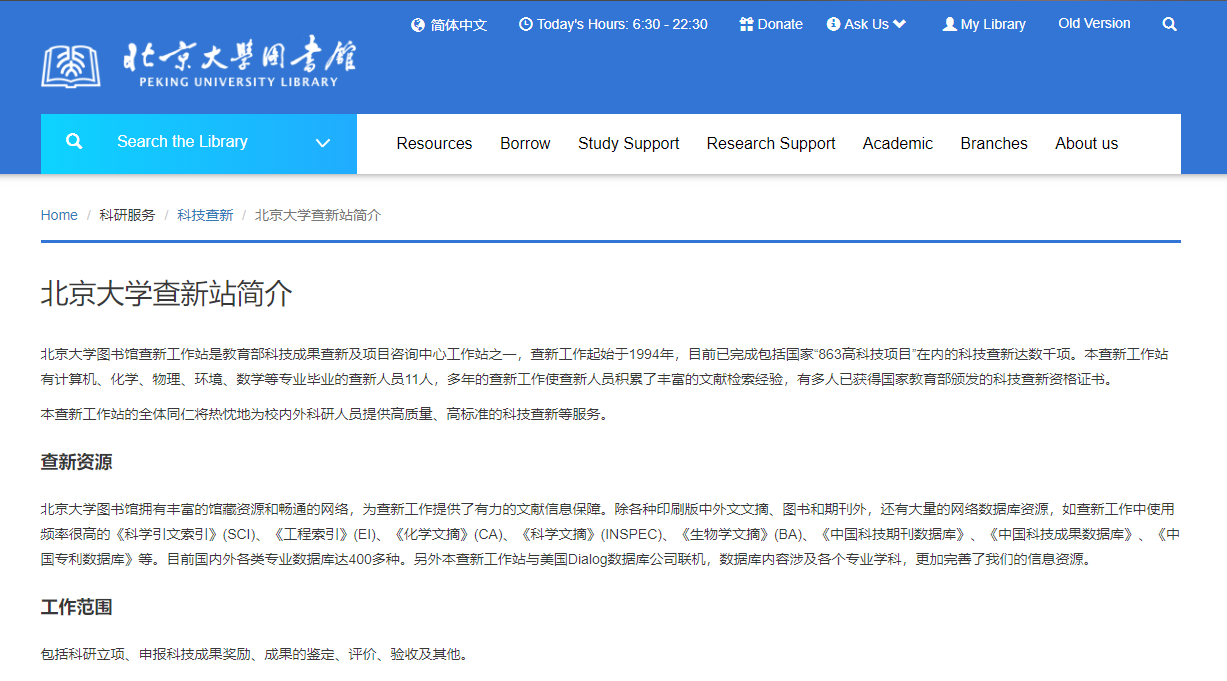
Task: Open the Search the Library dropdown chevron
Action: [x=322, y=143]
